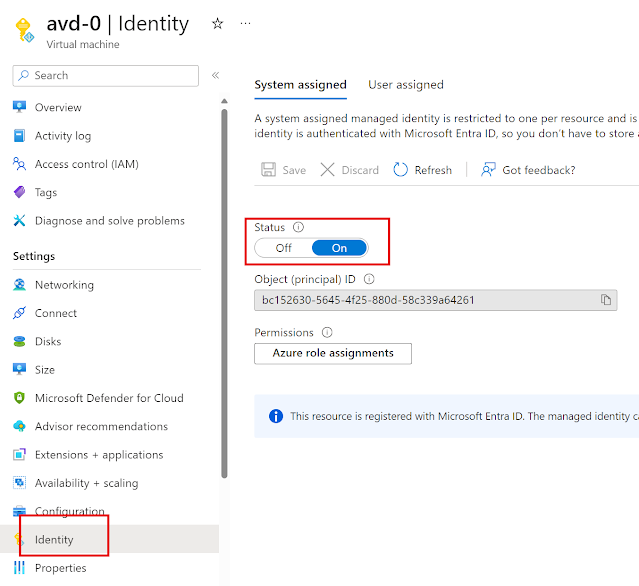Click the Defender for Cloud shield icon
Viewport: 639px width, 586px height.
pyautogui.click(x=19, y=398)
